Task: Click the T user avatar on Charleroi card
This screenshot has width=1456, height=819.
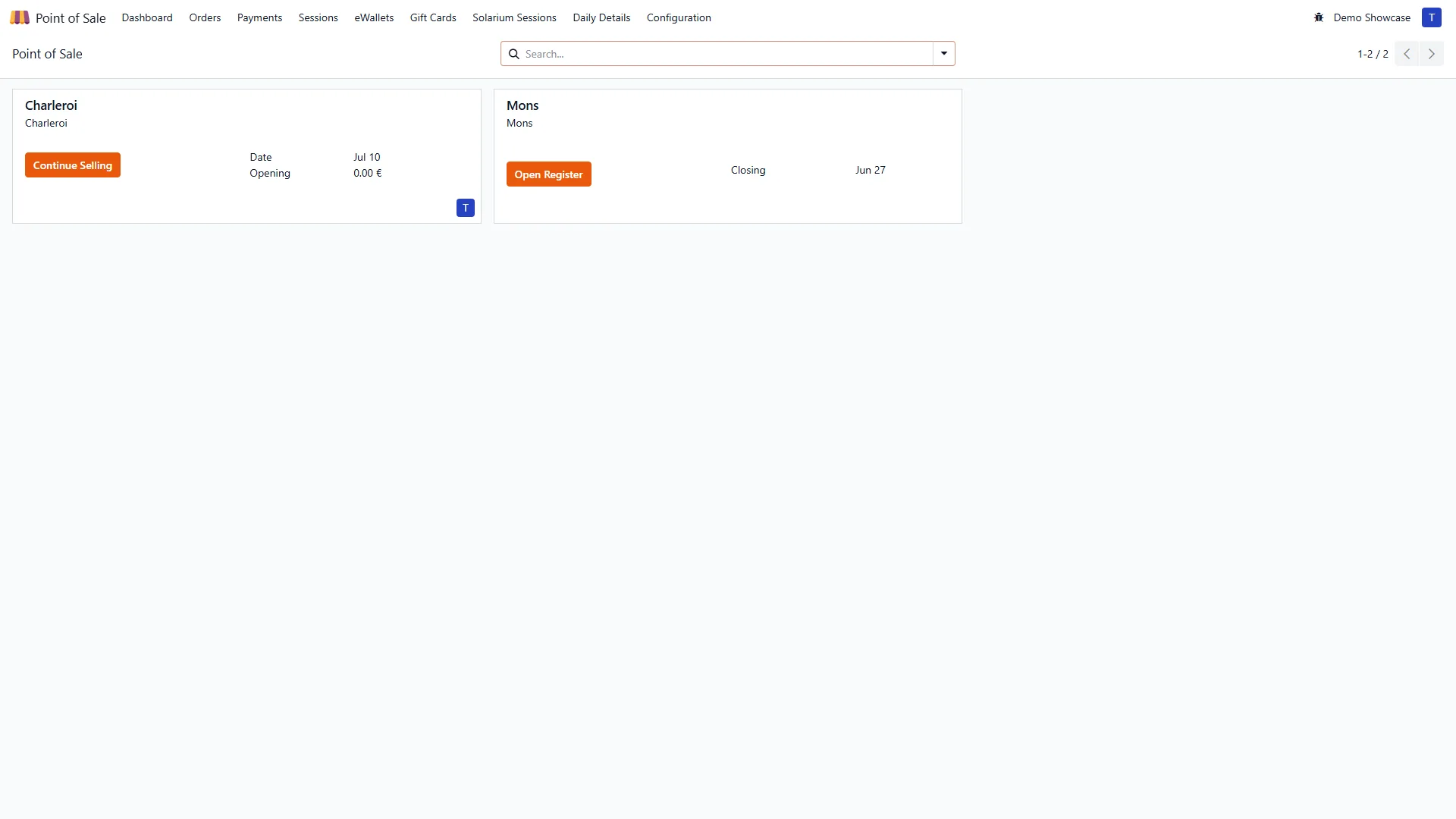Action: [466, 208]
